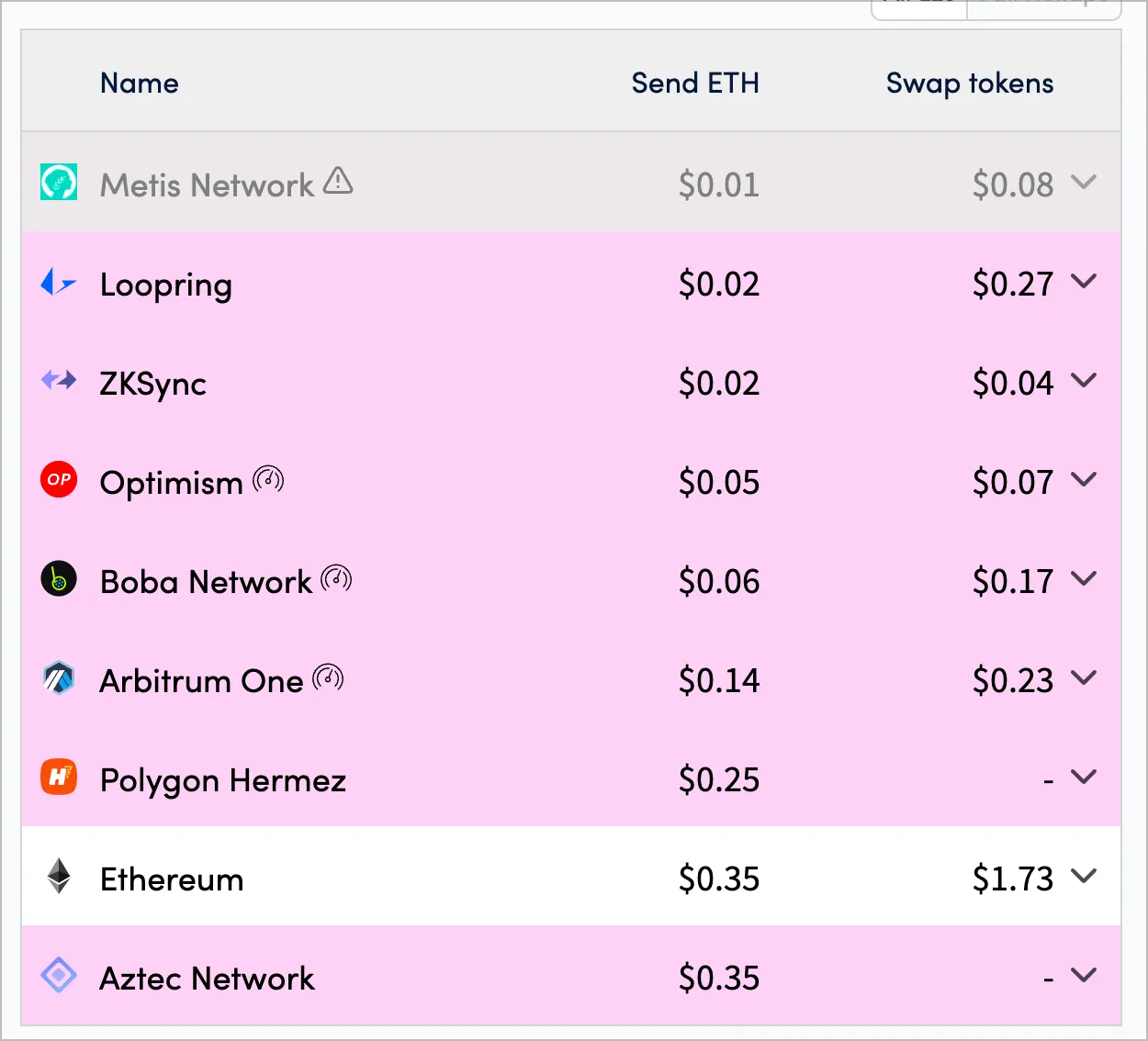Click the Ethereum diamond icon
The height and width of the screenshot is (1041, 1148).
coord(59,876)
